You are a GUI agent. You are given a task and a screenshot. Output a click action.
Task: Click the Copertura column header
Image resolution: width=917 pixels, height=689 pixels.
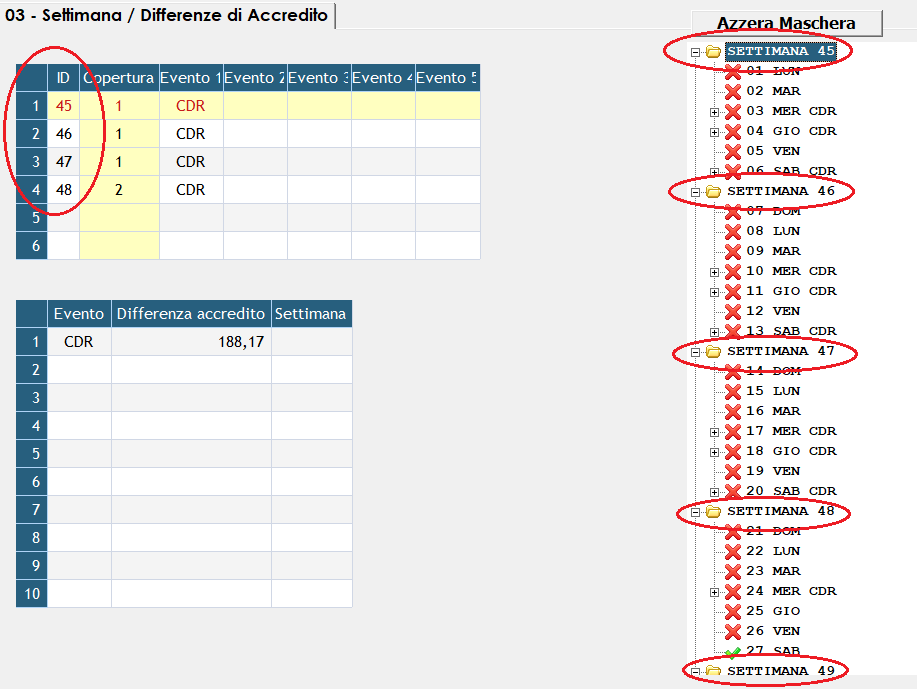pyautogui.click(x=120, y=78)
